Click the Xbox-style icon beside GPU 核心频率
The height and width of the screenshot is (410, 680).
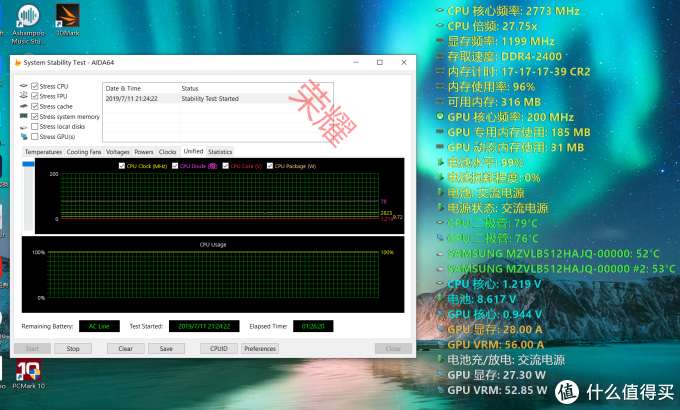440,117
